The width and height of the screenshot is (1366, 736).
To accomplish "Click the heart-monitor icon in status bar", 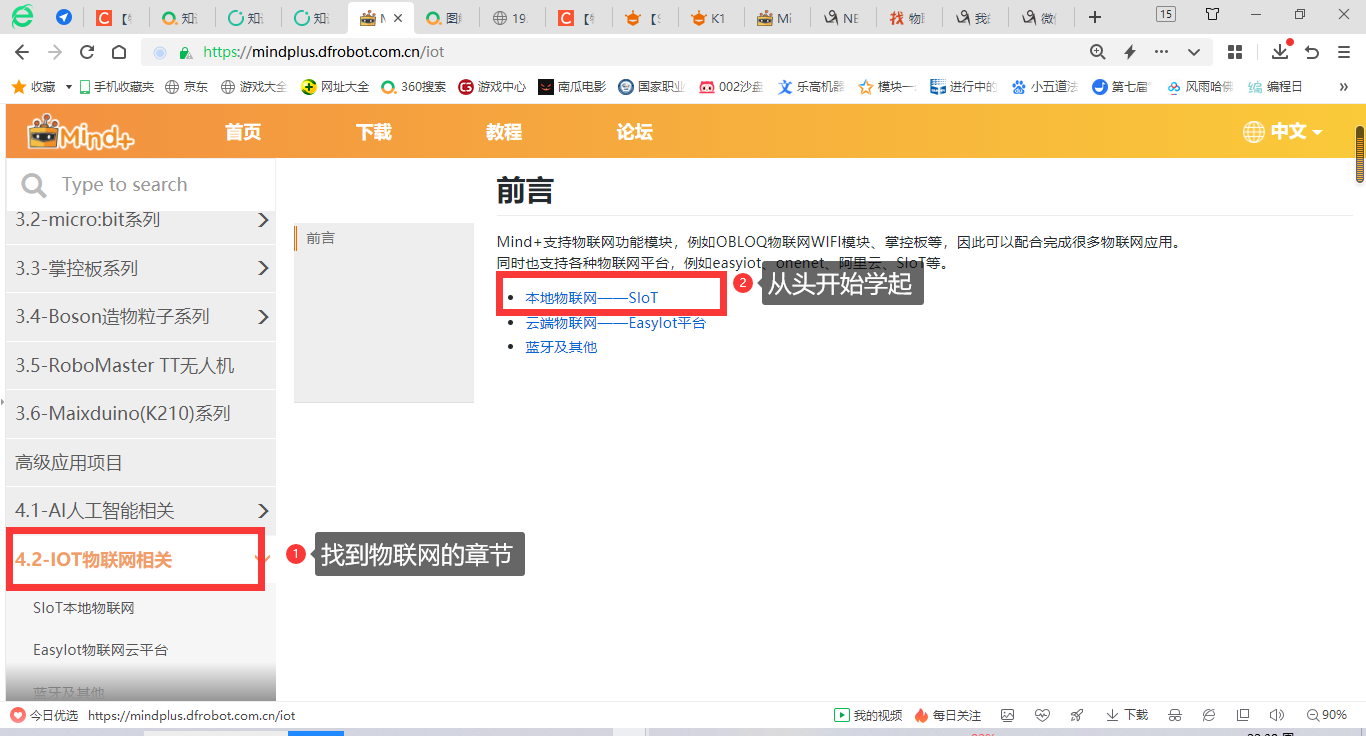I will coord(1042,715).
